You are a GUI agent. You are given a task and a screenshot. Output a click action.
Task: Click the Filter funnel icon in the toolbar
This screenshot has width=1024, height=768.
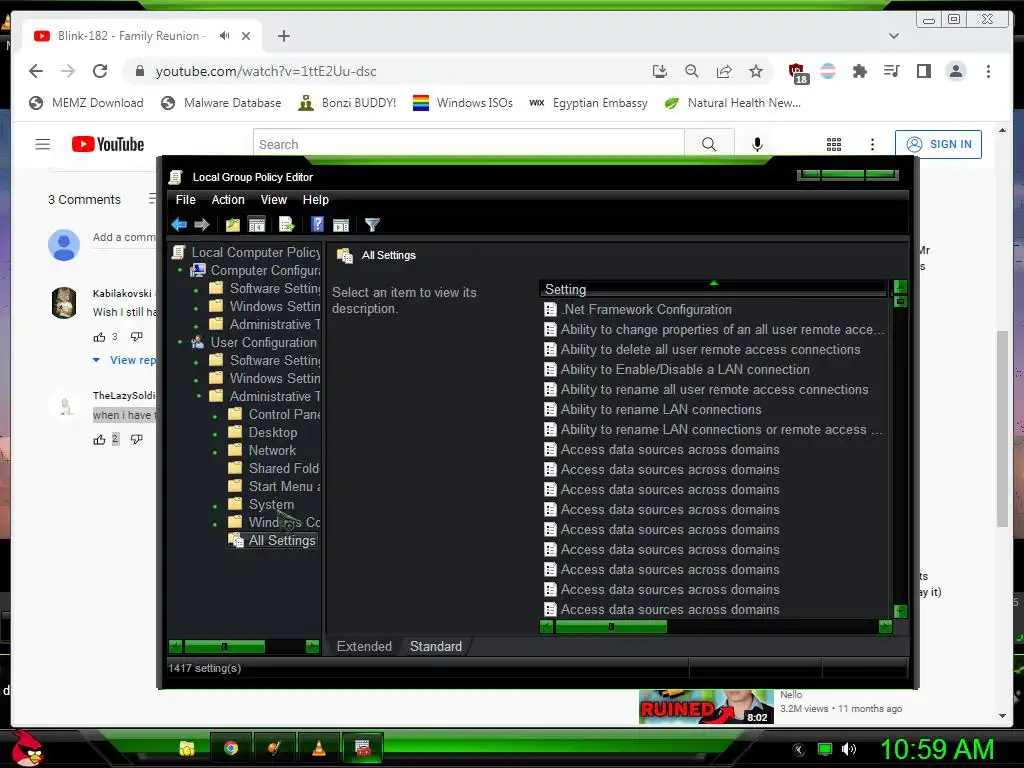pos(372,225)
